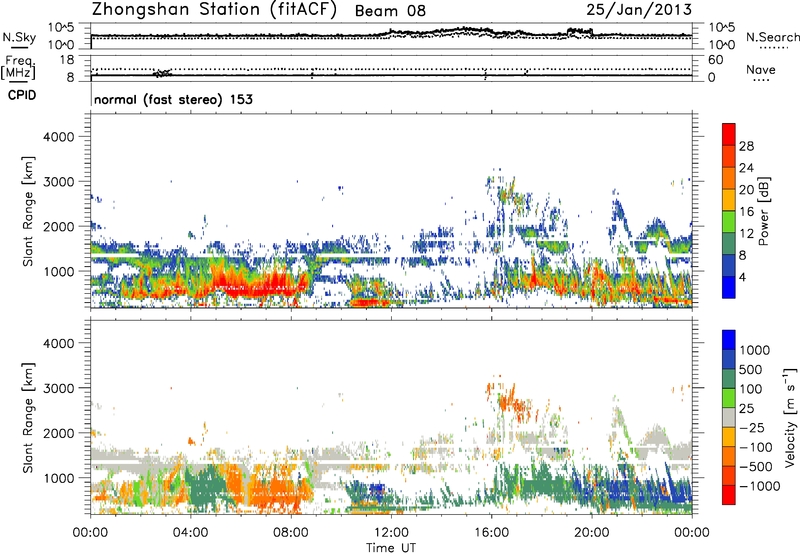
Task: Click the '-25' velocity colorbar label
Action: (752, 428)
